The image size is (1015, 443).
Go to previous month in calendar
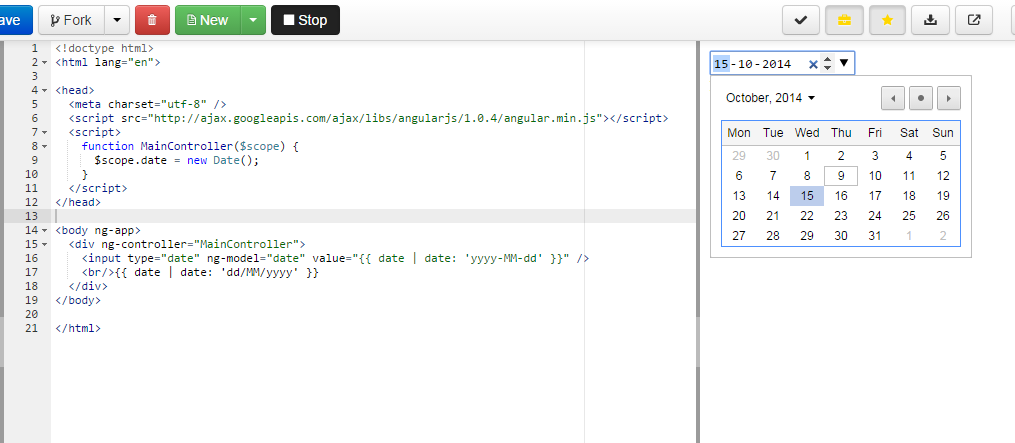coord(893,98)
